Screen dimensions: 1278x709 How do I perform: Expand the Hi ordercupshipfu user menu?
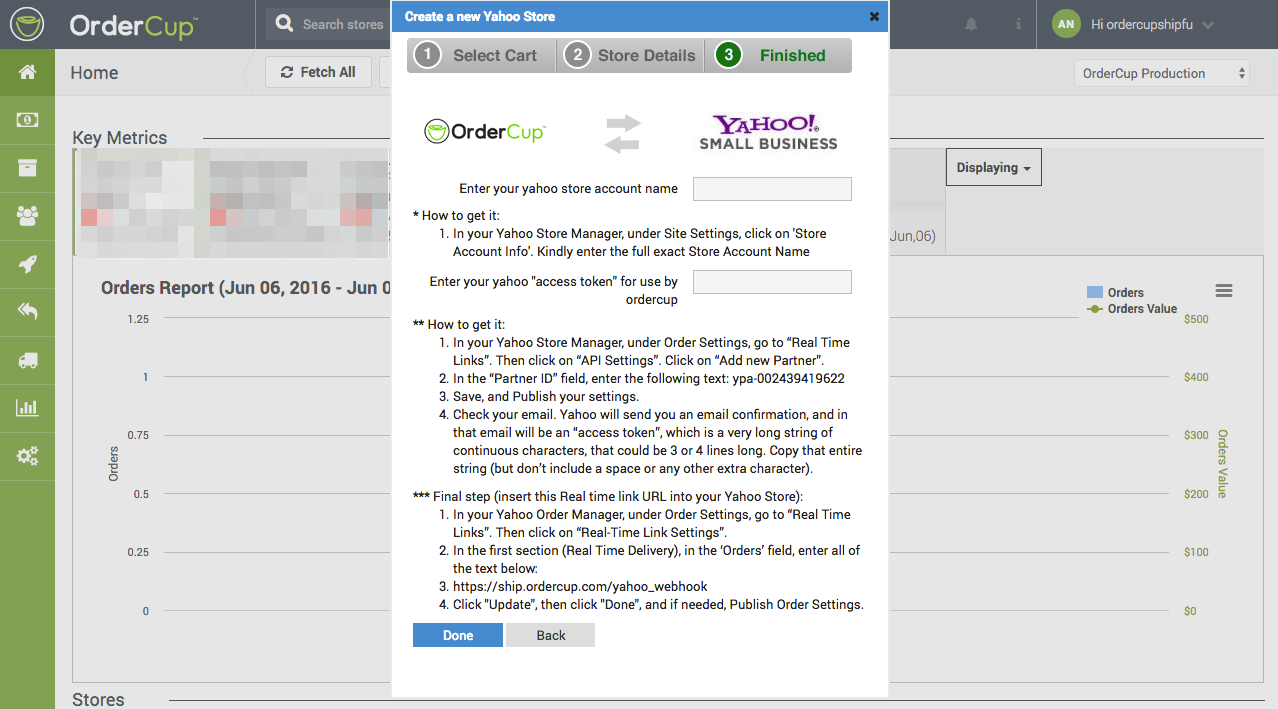(x=1152, y=24)
